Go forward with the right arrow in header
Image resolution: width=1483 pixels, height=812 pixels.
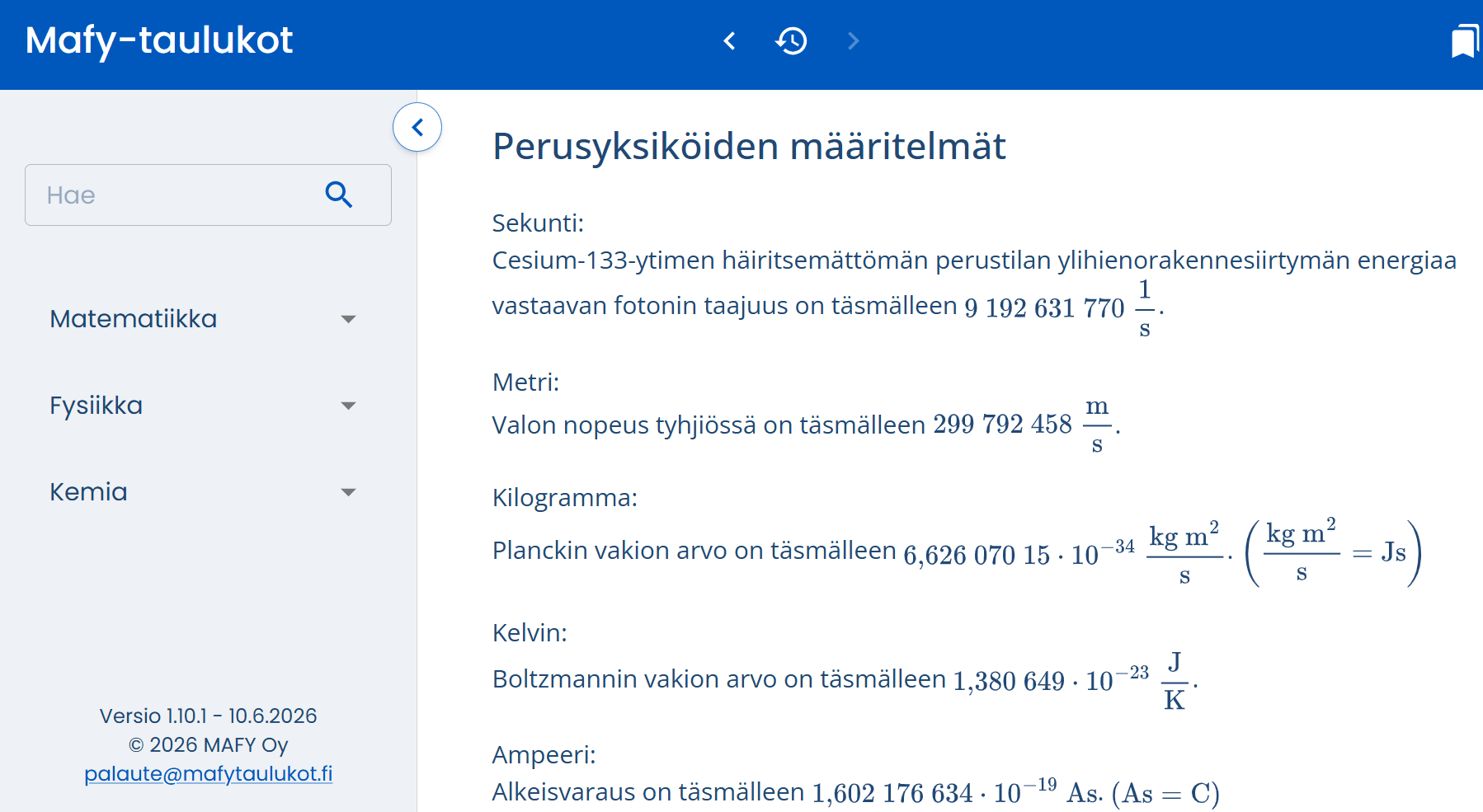pos(853,40)
